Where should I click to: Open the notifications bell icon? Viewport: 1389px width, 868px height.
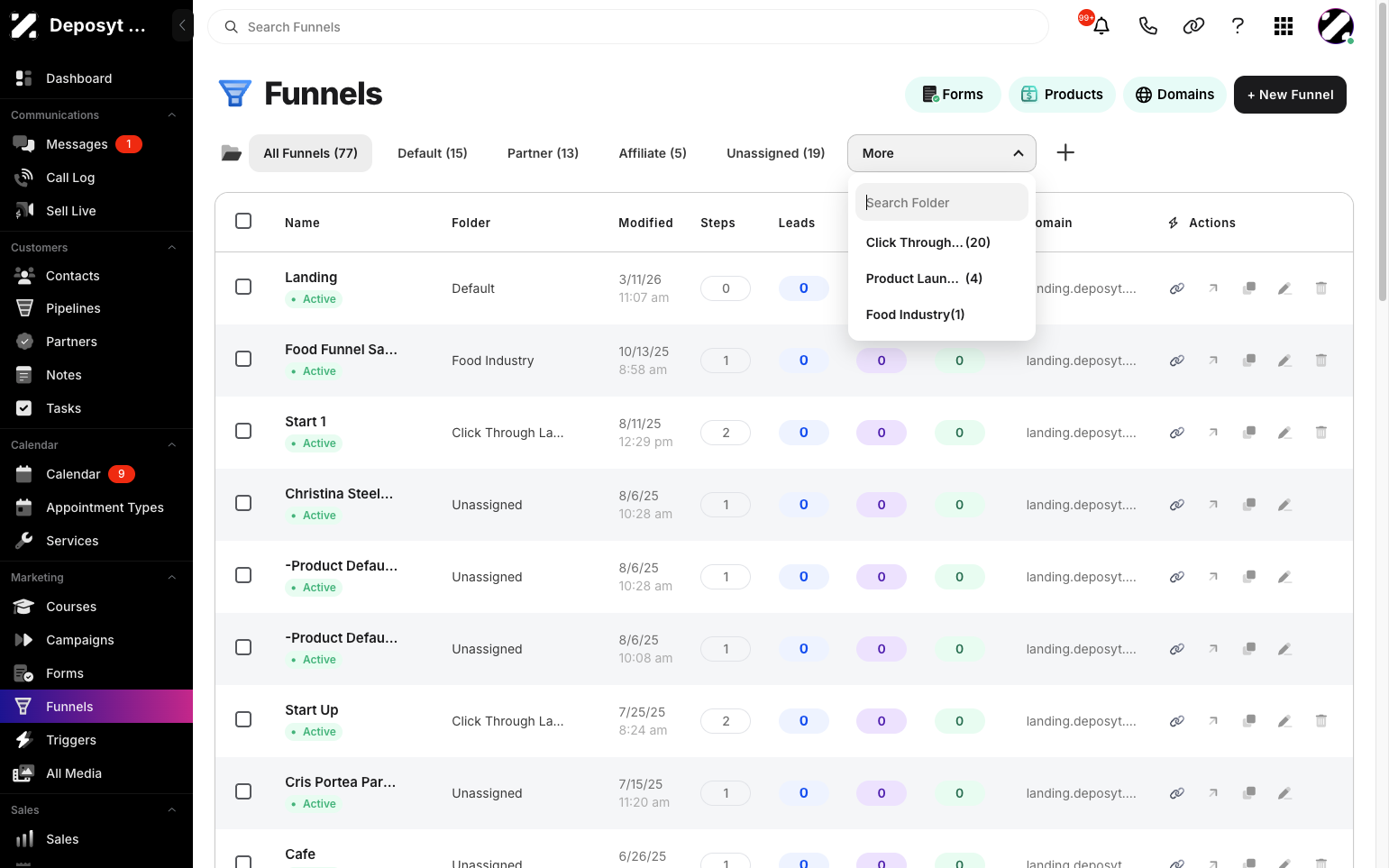tap(1101, 26)
